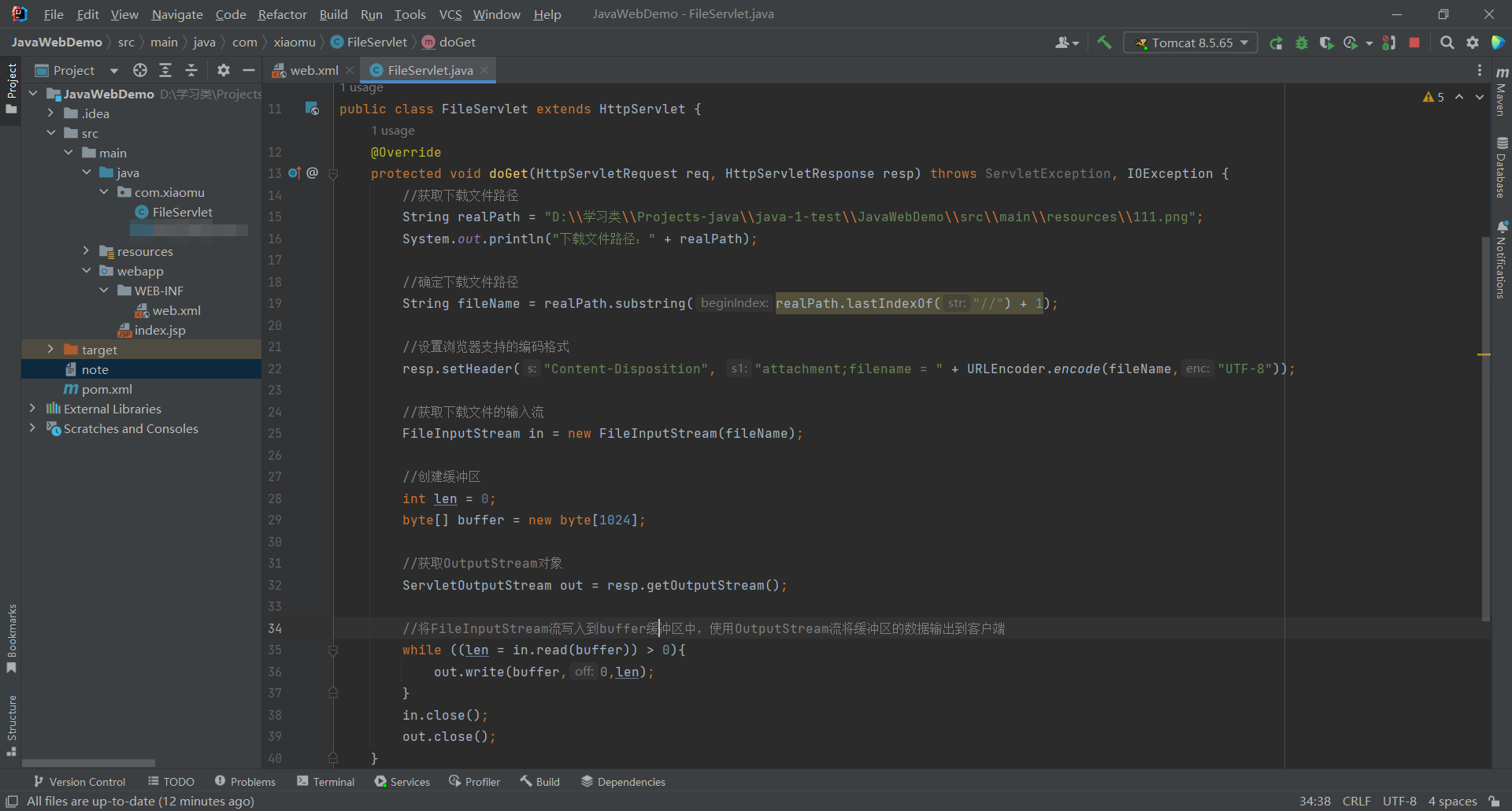The image size is (1512, 811).
Task: Click the project tree horizontal scrollbar
Action: pyautogui.click(x=88, y=763)
